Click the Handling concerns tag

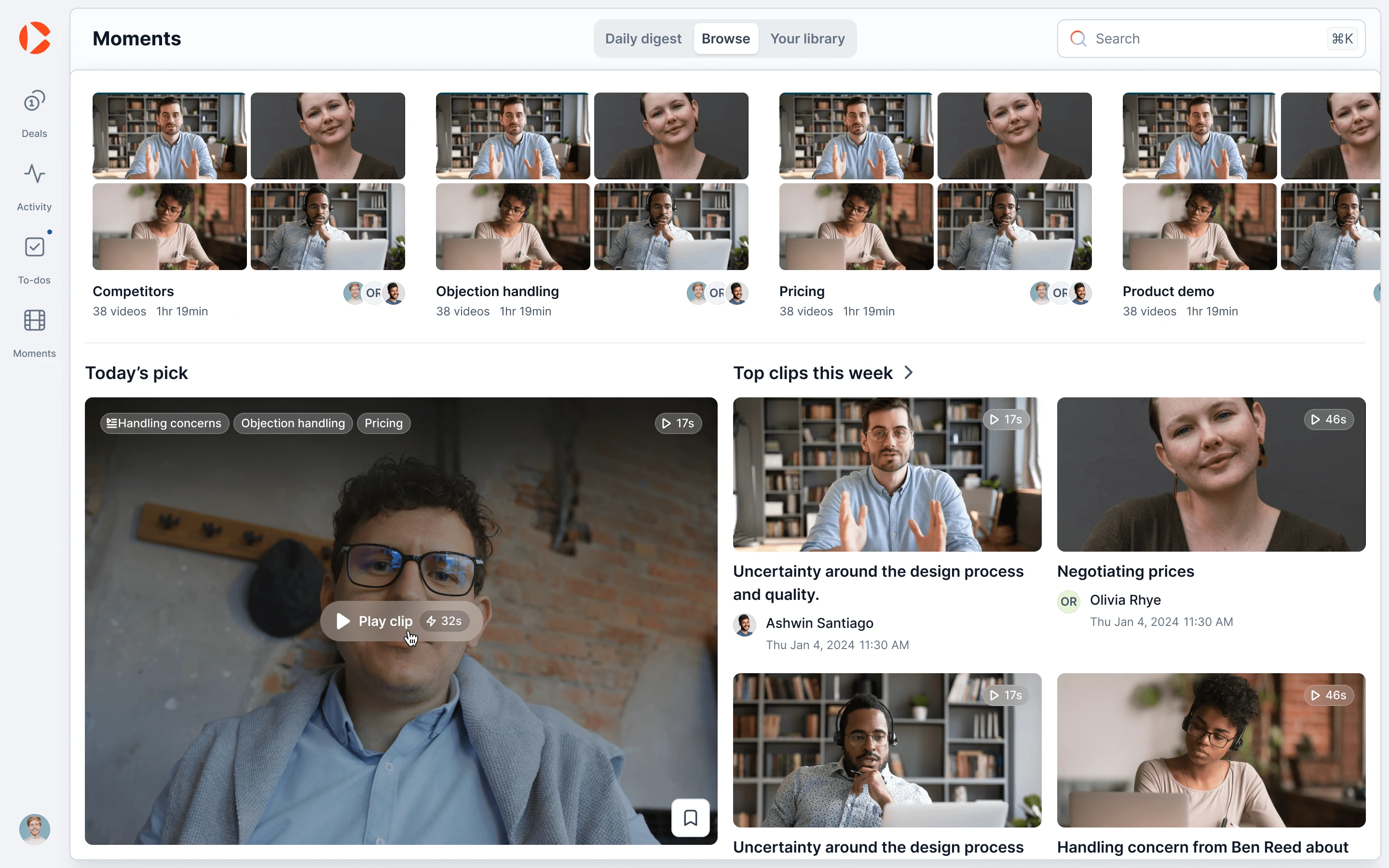pyautogui.click(x=164, y=423)
